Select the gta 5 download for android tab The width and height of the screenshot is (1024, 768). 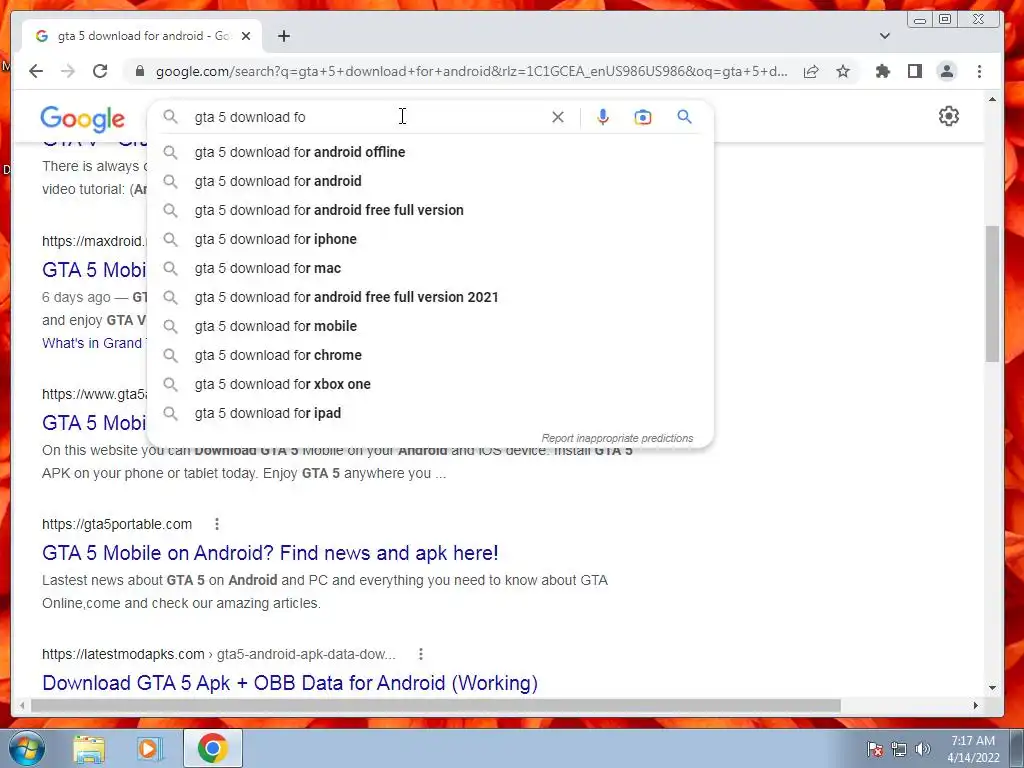pos(142,36)
